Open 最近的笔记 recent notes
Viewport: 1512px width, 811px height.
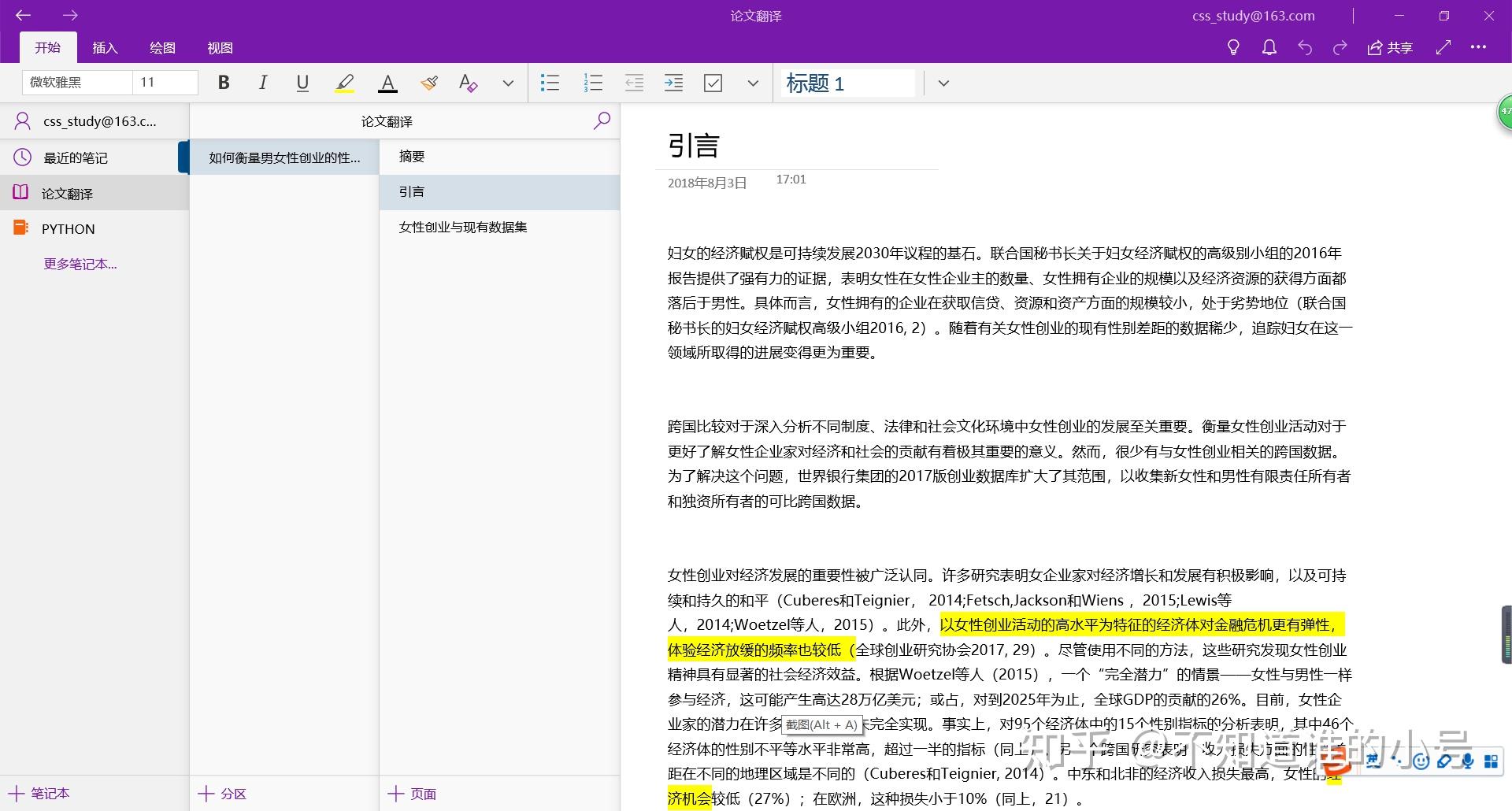tap(94, 157)
